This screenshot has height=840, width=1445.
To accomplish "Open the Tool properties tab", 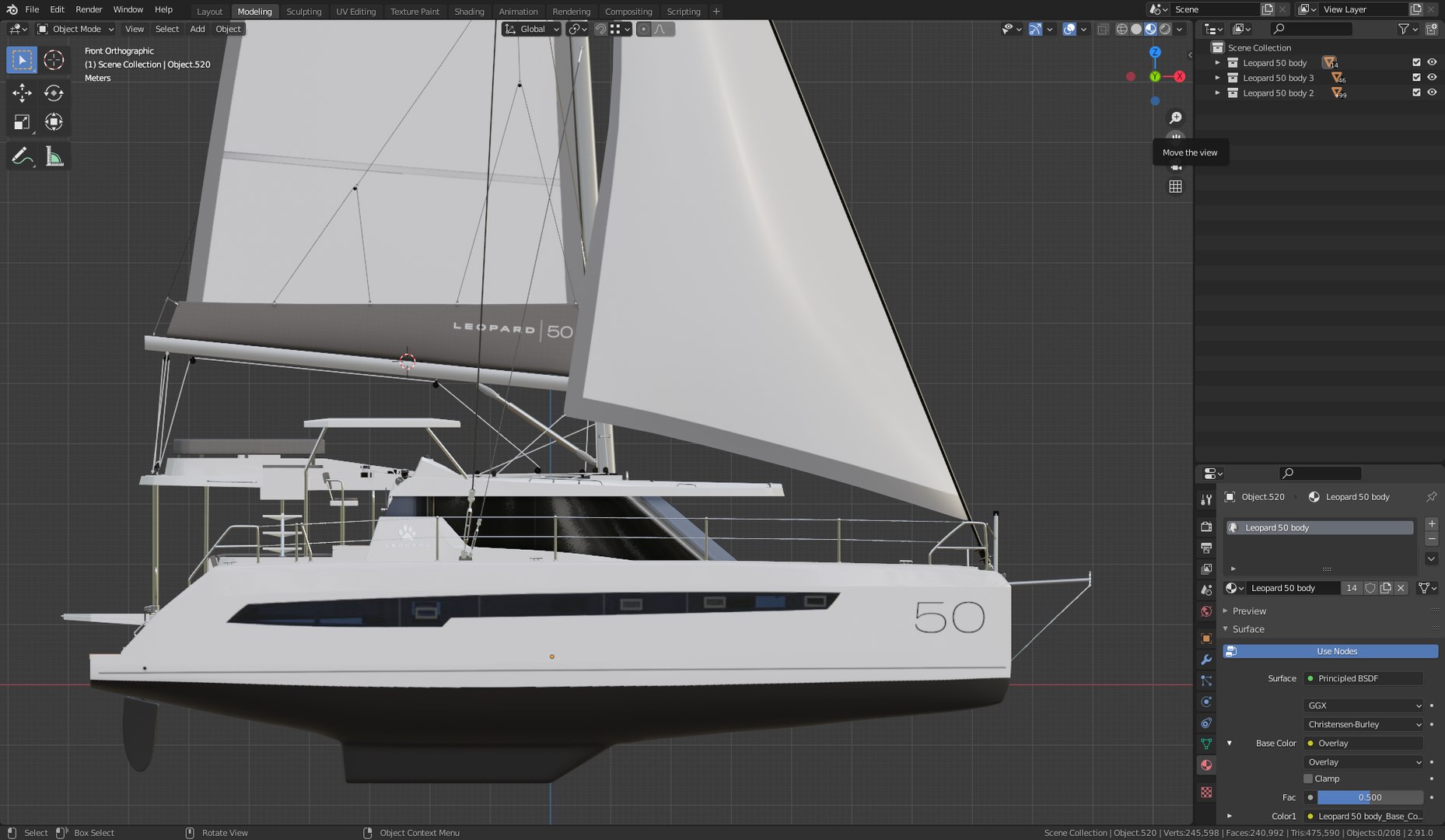I will click(1206, 499).
